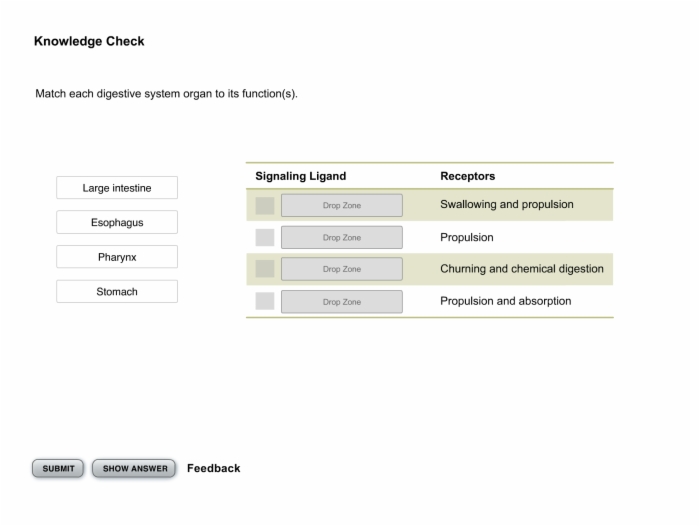Screen dimensions: 700x526
Task: Click the Signaling Ligand column header
Action: pyautogui.click(x=300, y=176)
